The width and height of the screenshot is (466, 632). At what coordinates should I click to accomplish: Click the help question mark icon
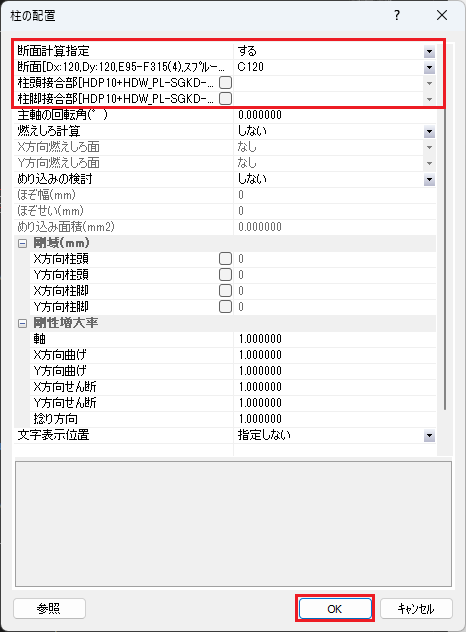click(x=397, y=15)
